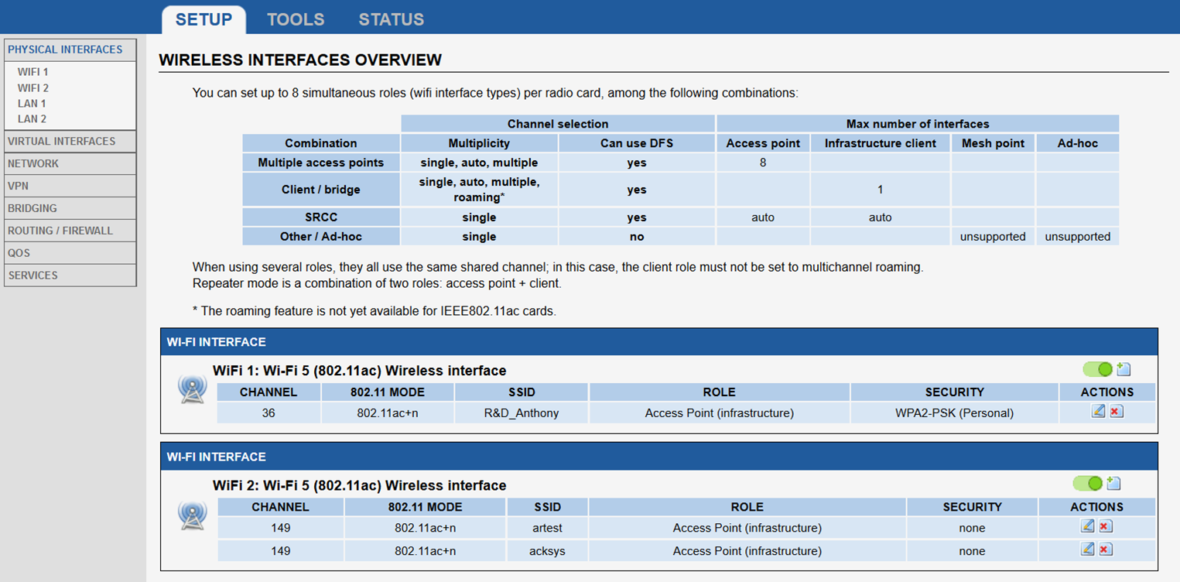Go to the WIFI 2 sidebar link
1180x582 pixels.
point(33,88)
